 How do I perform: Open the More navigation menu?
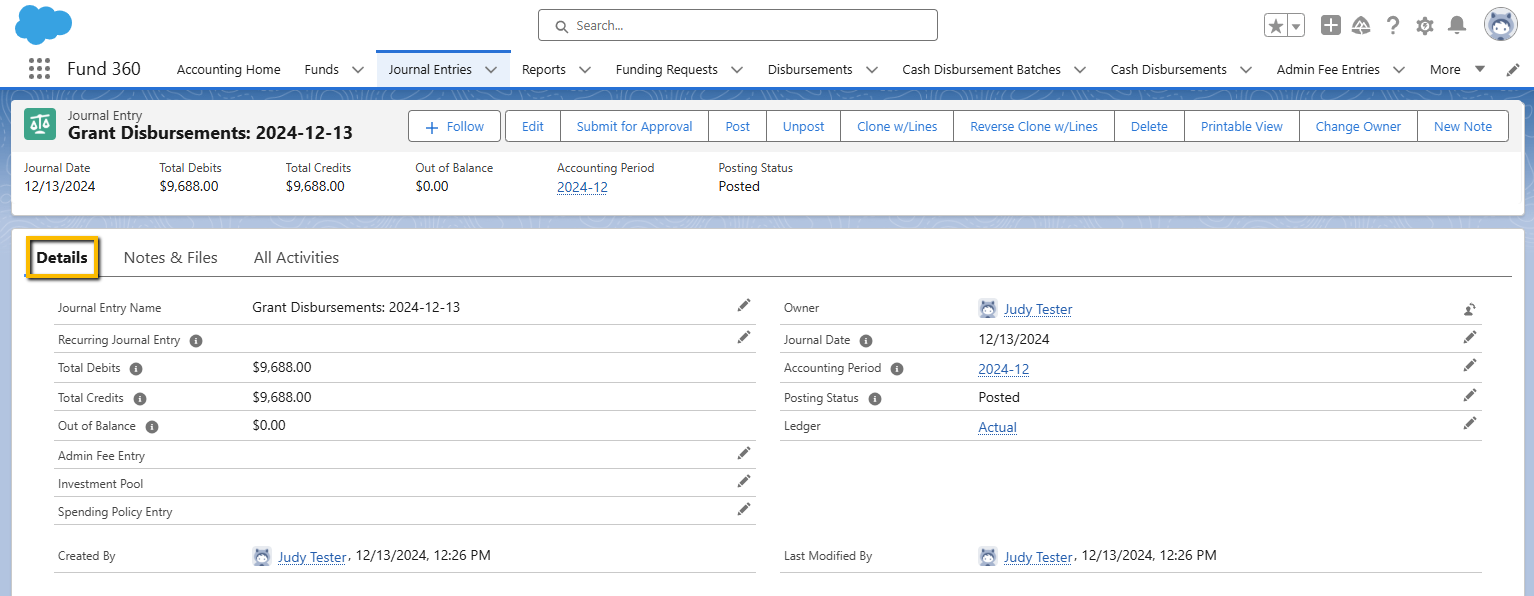(x=1457, y=70)
